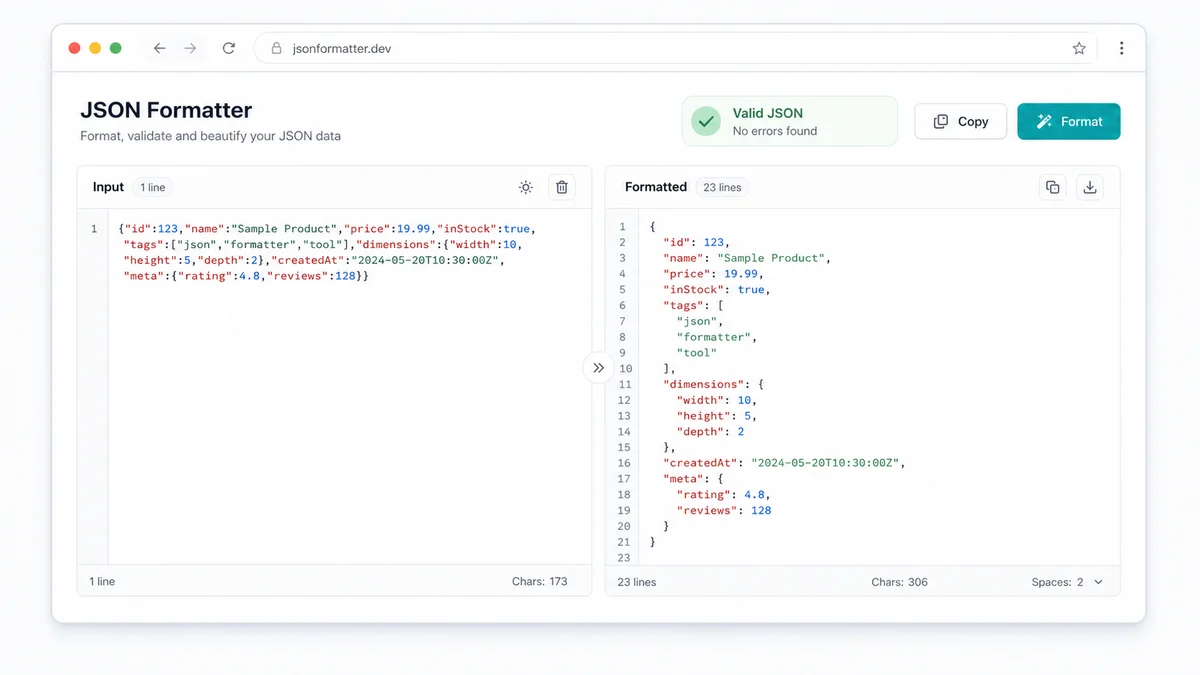Click the Input panel title
This screenshot has width=1200, height=675.
[x=108, y=187]
